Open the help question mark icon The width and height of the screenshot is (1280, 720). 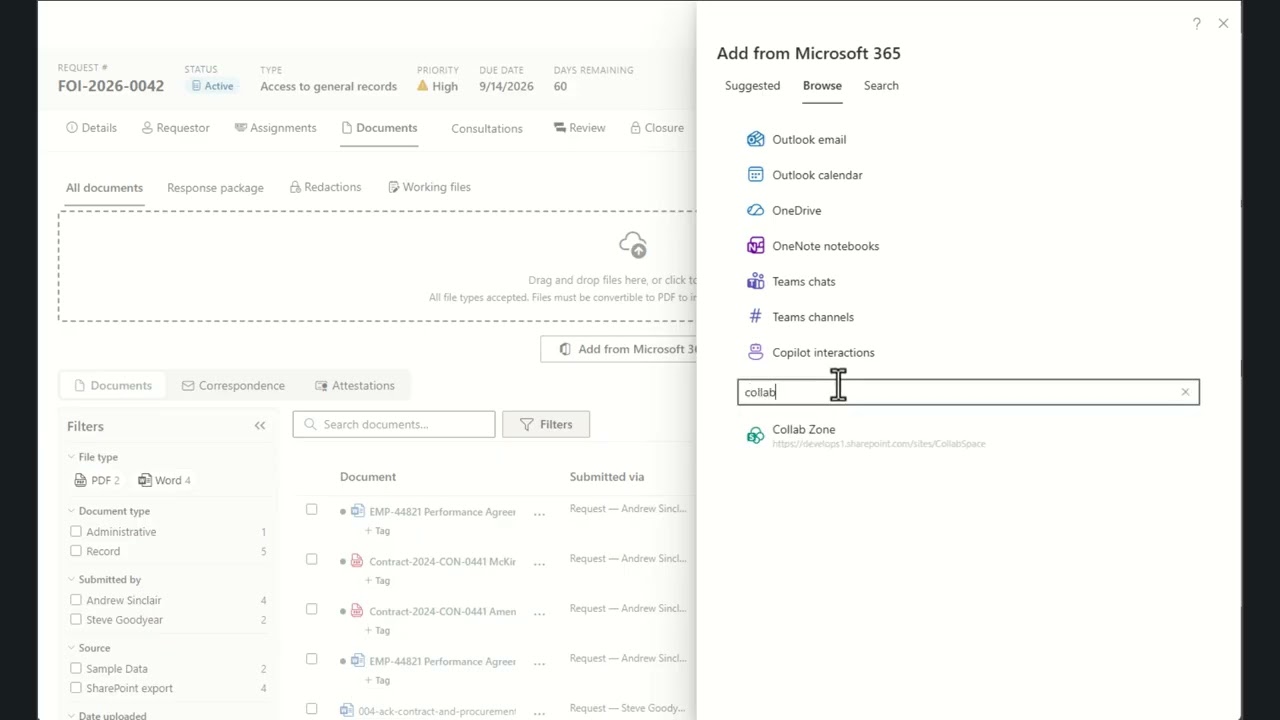[x=1196, y=23]
